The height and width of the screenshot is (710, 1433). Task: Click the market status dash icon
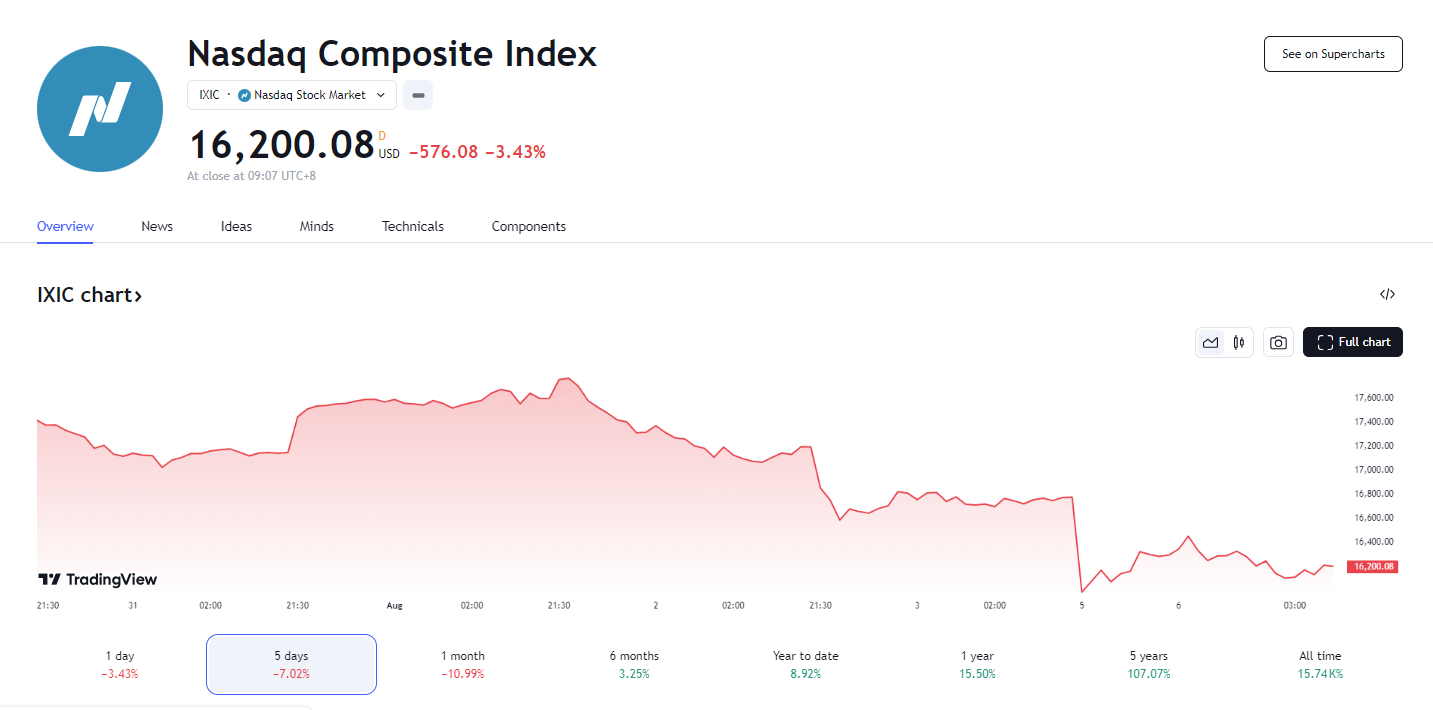coord(418,95)
